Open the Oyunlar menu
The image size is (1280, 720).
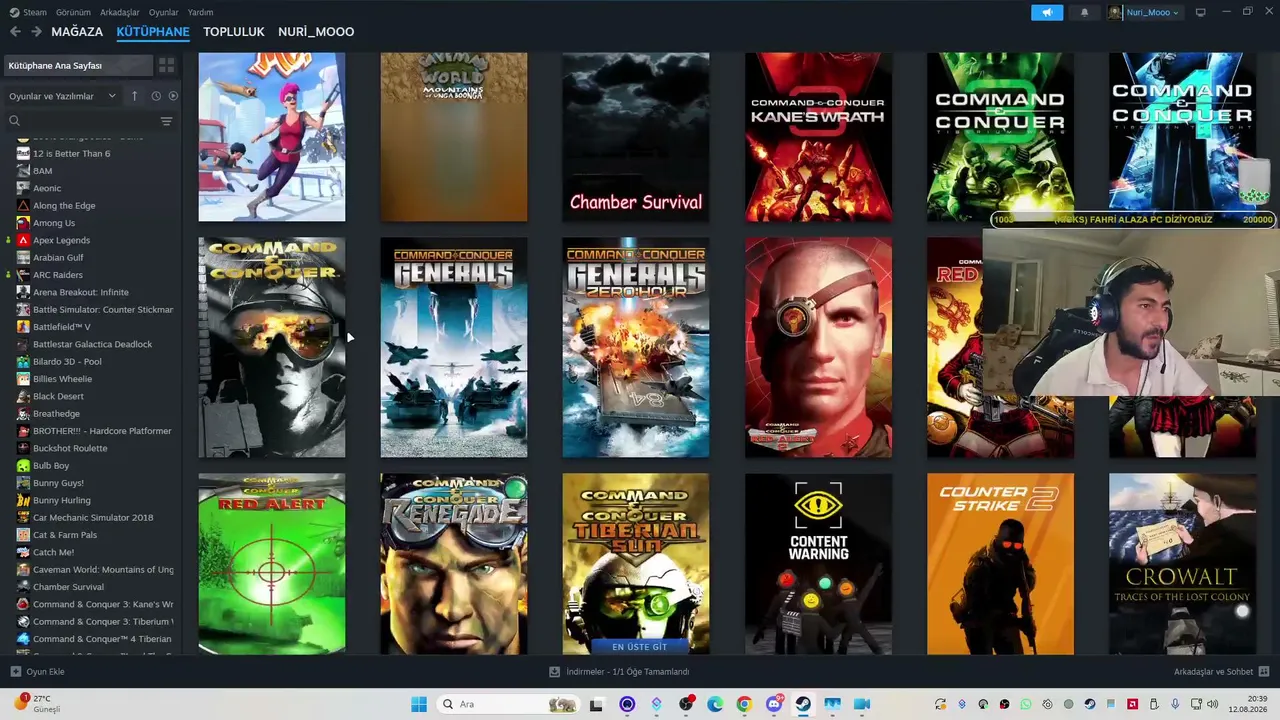(164, 12)
